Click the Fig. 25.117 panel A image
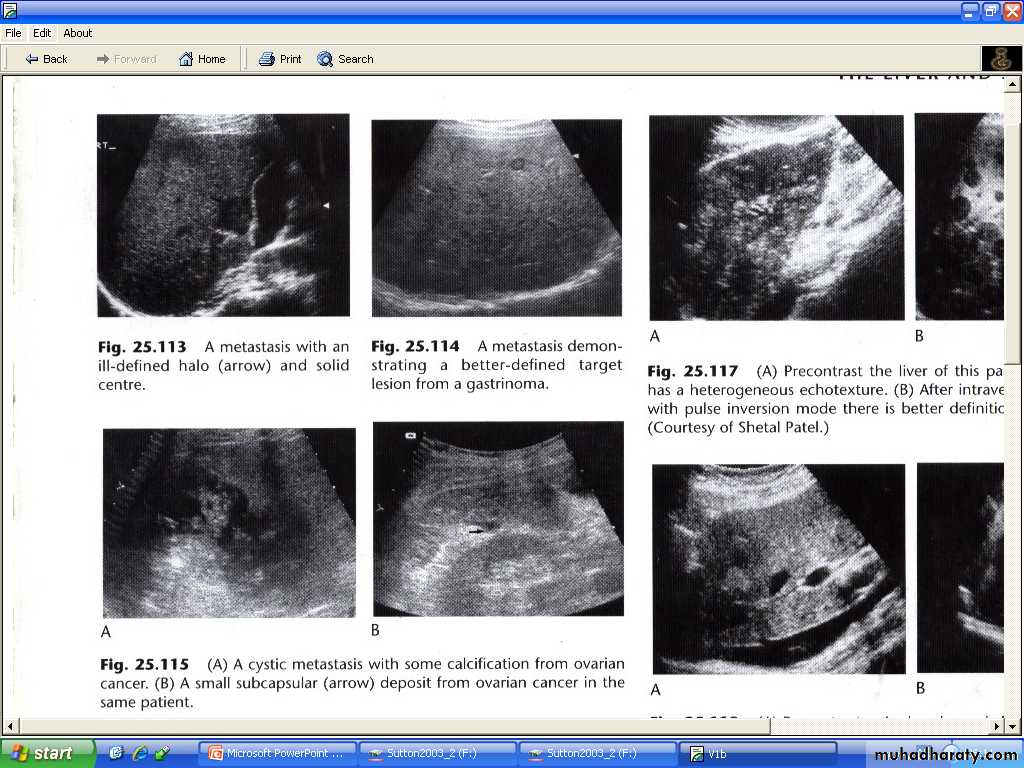Screen dimensions: 1024x768 [776, 217]
